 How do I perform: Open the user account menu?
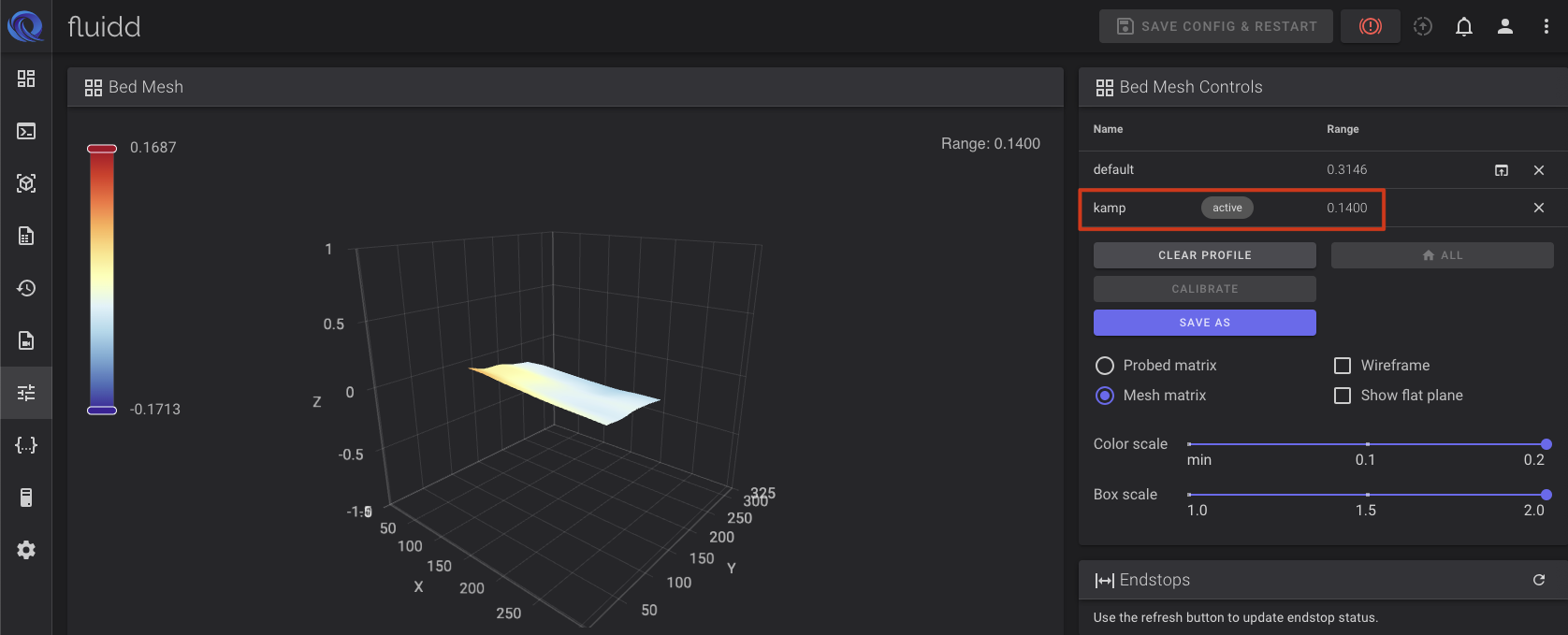[x=1505, y=26]
